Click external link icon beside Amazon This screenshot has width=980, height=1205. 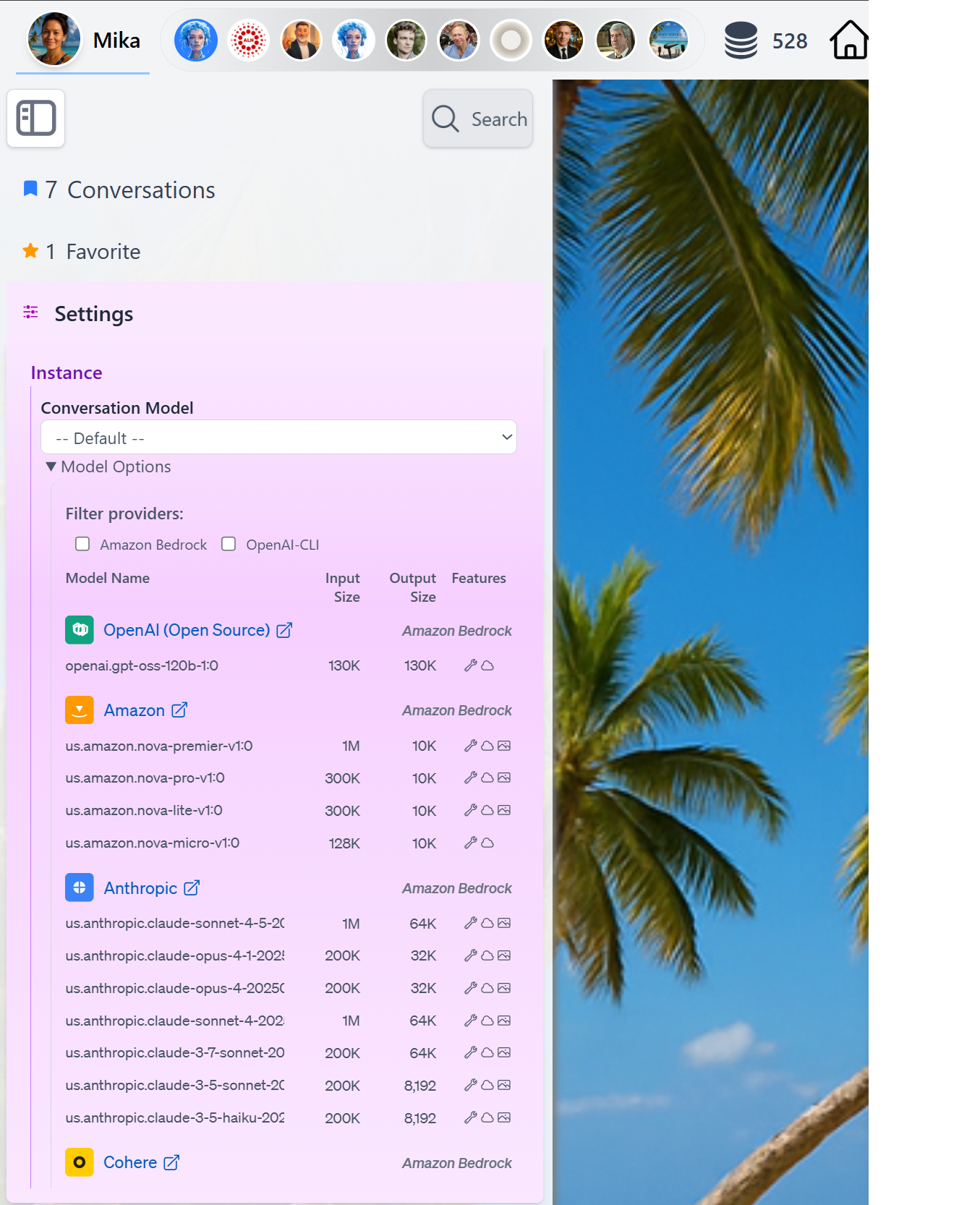[179, 710]
